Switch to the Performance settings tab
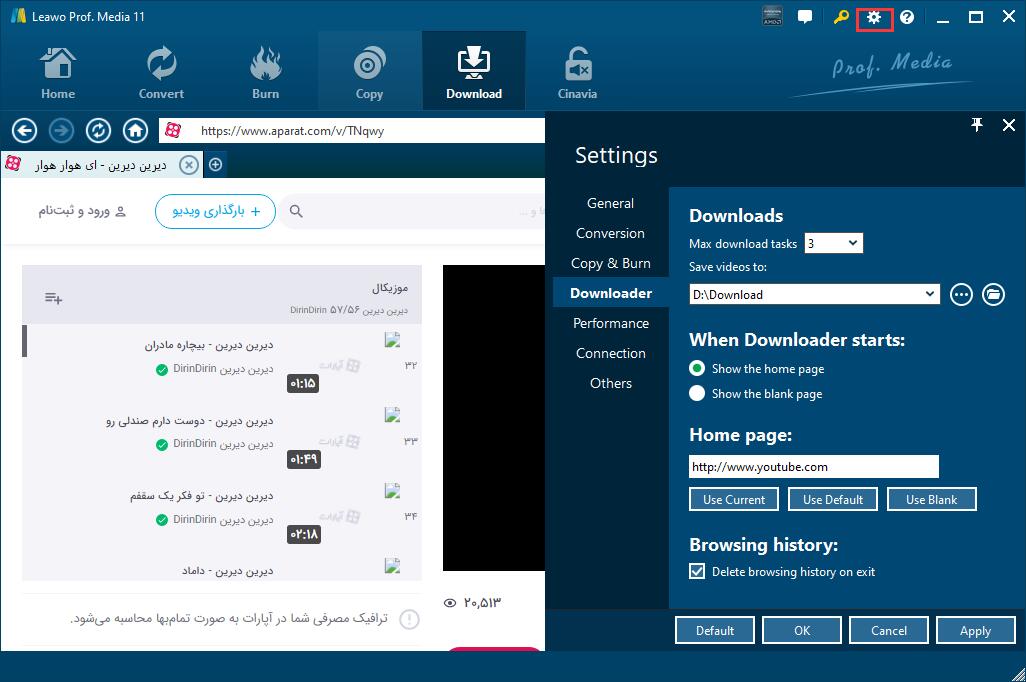1026x682 pixels. pyautogui.click(x=610, y=323)
